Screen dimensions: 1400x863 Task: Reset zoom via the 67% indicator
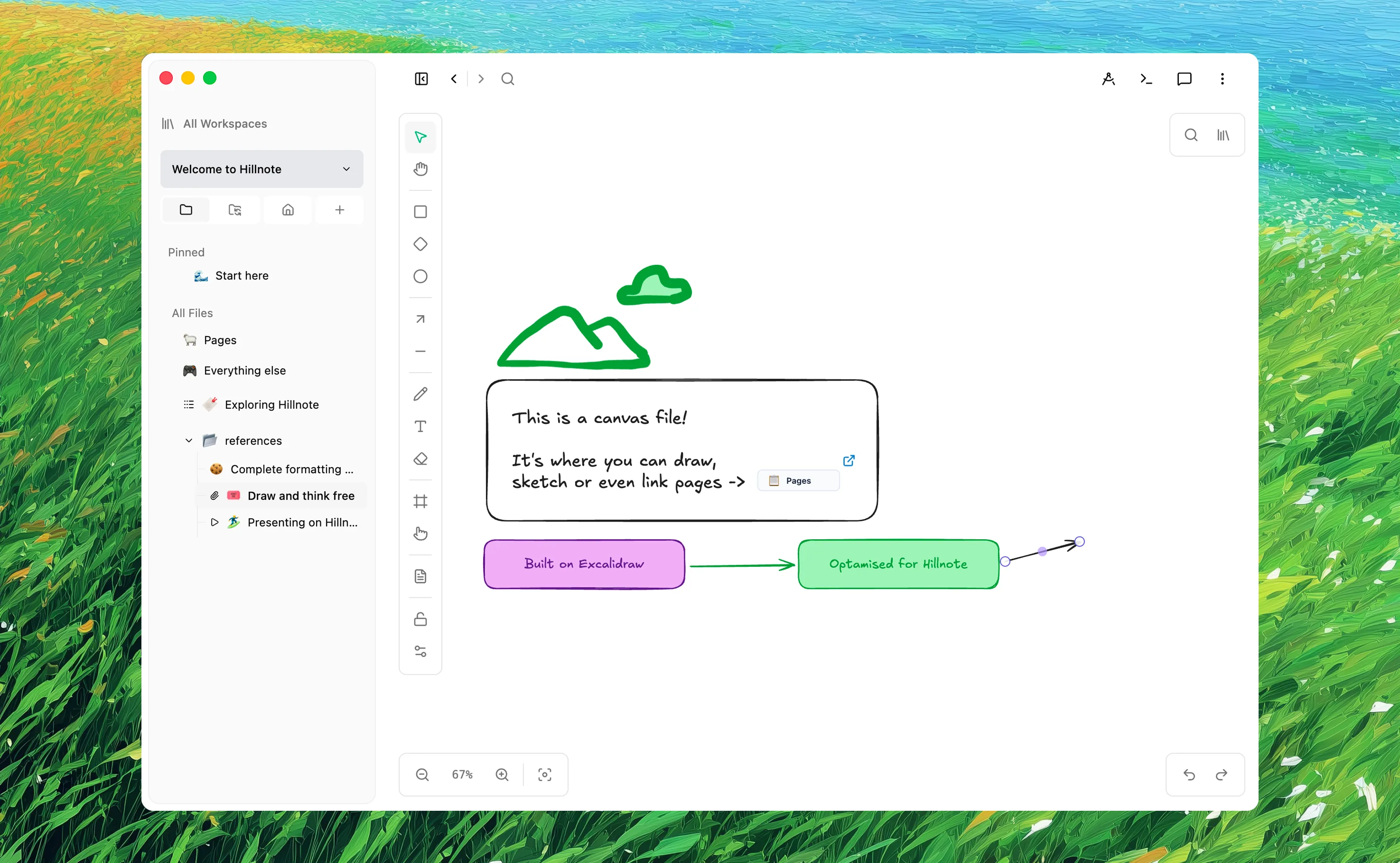pyautogui.click(x=462, y=775)
